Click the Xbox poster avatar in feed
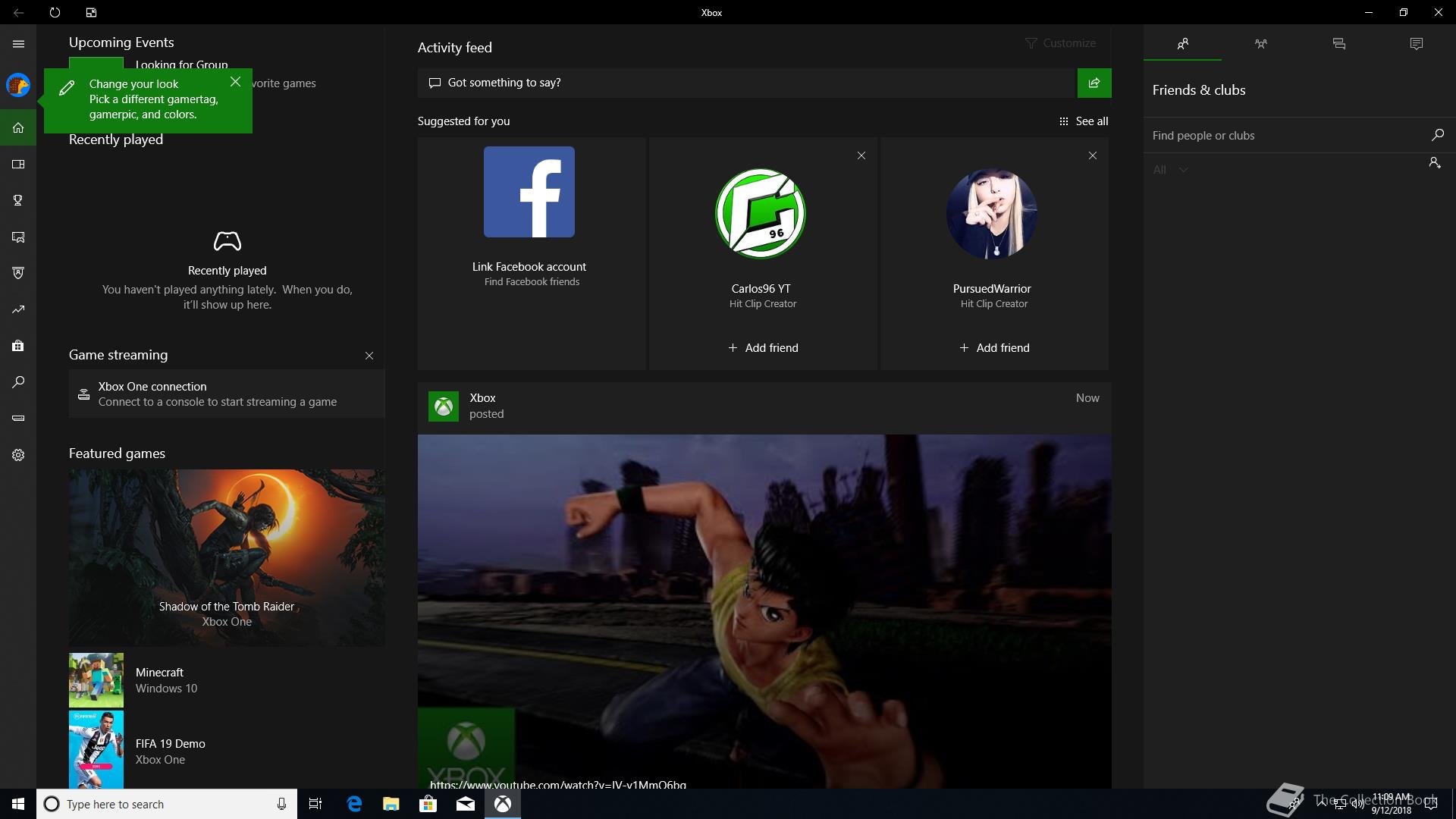This screenshot has height=819, width=1456. click(x=444, y=406)
